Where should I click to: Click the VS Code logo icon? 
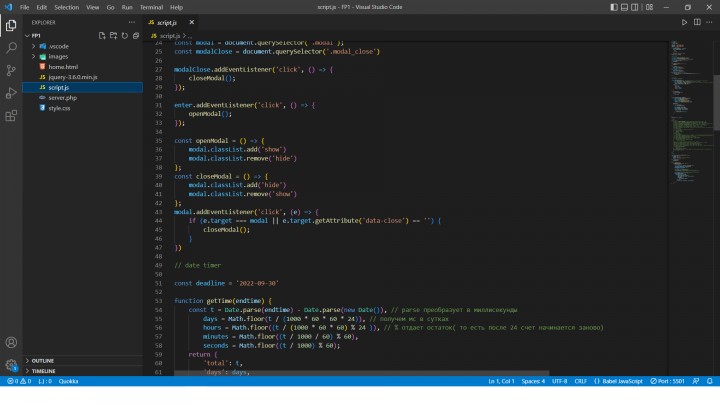pyautogui.click(x=8, y=7)
